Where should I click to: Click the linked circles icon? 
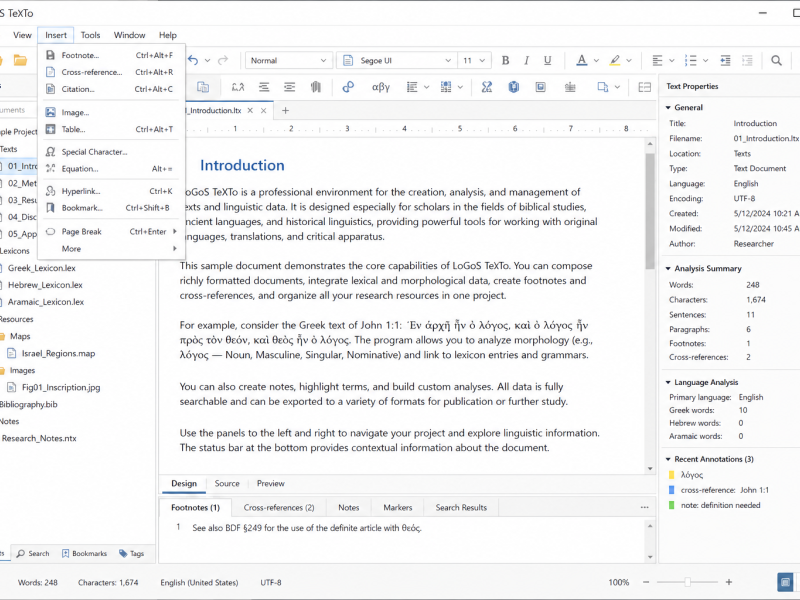pos(348,87)
